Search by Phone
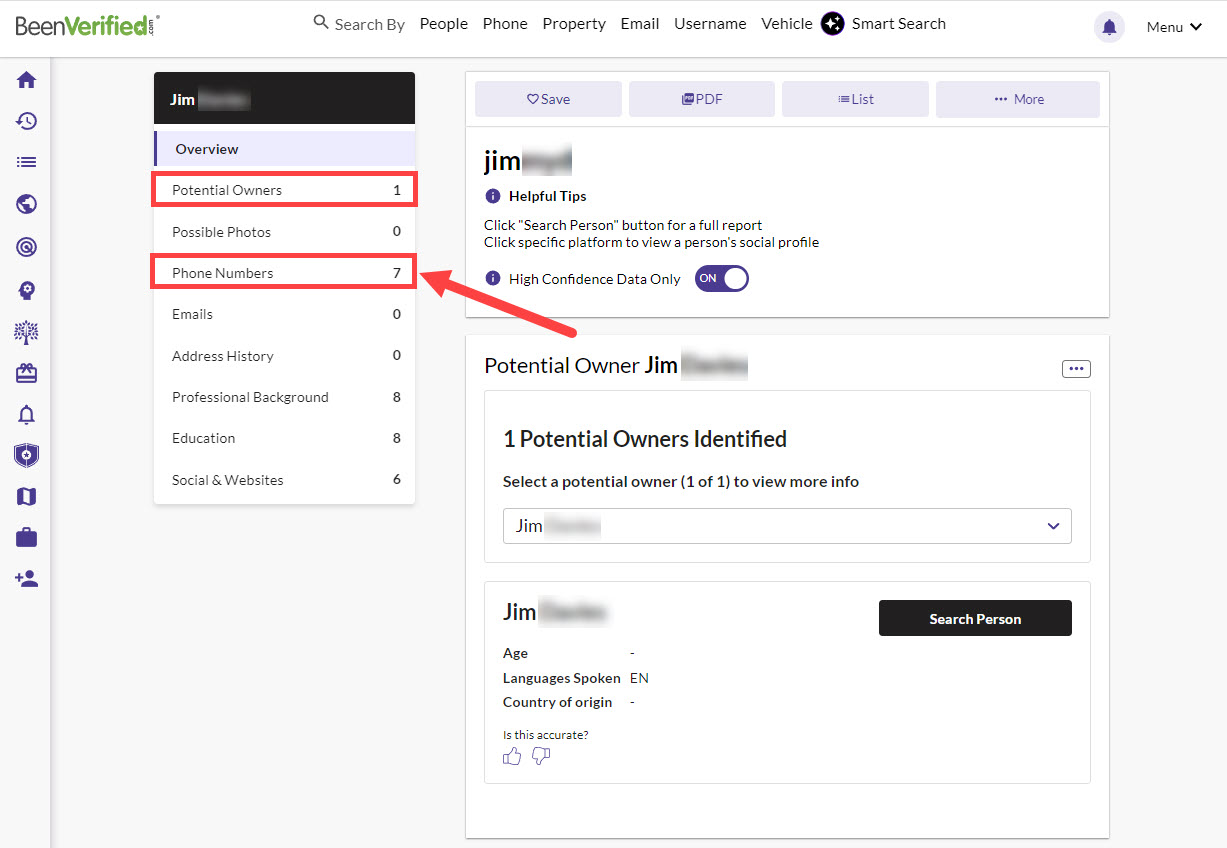This screenshot has width=1227, height=848. click(505, 24)
